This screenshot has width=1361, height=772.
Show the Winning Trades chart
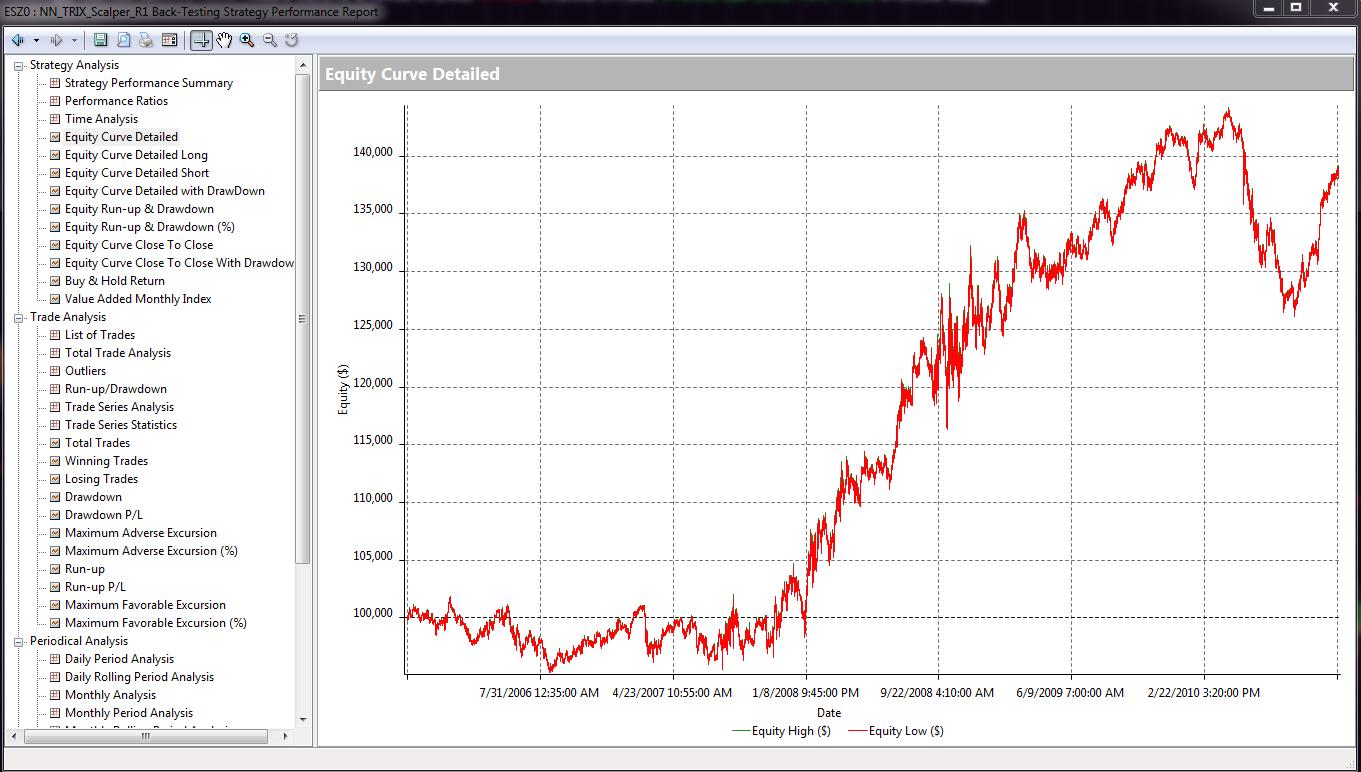coord(106,461)
